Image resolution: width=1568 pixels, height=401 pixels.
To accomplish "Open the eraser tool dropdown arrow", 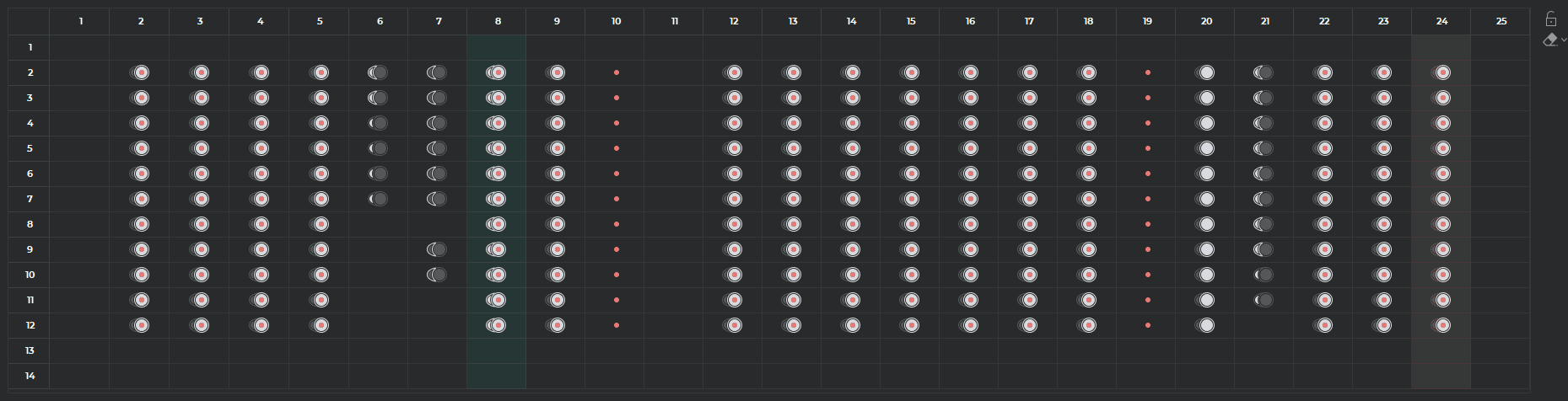I will (1563, 40).
